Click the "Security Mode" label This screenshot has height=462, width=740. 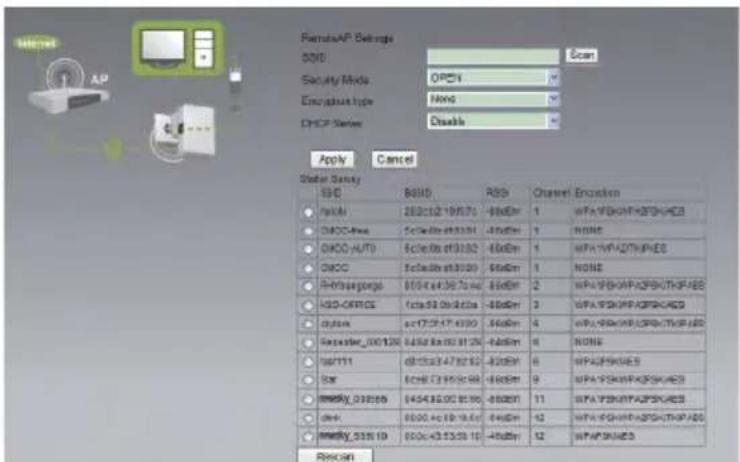tap(335, 80)
